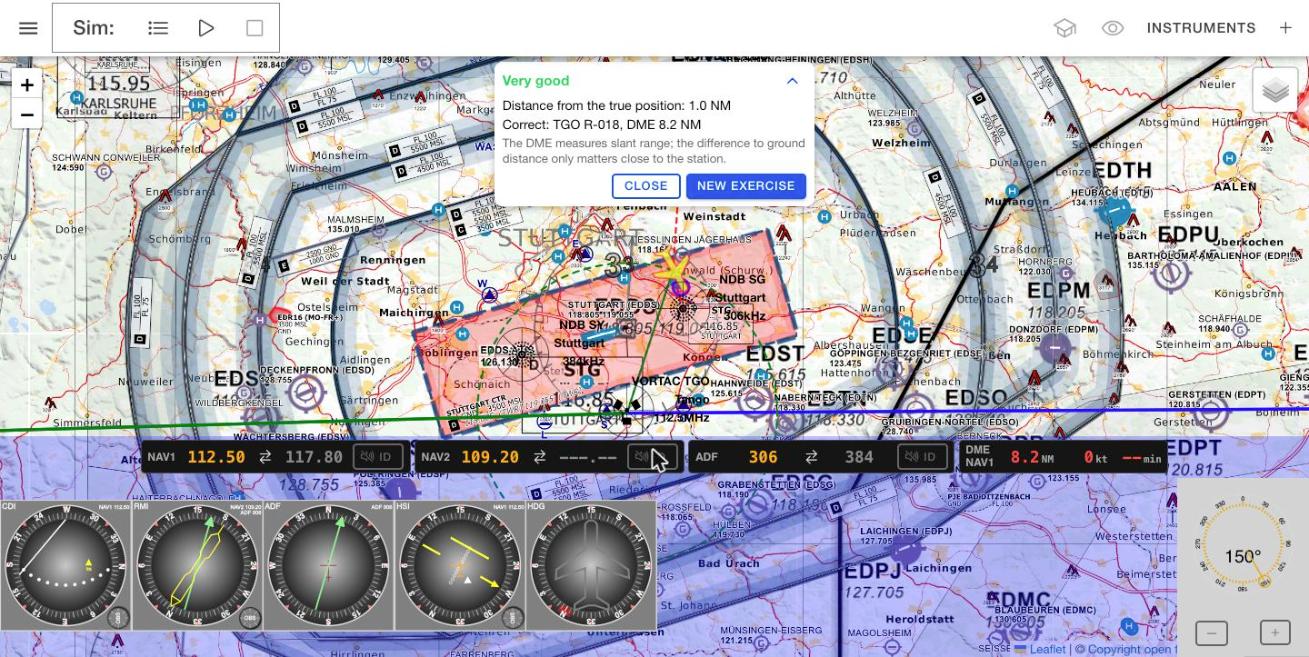The height and width of the screenshot is (657, 1309).
Task: Stop the simulation with the square button
Action: click(254, 28)
